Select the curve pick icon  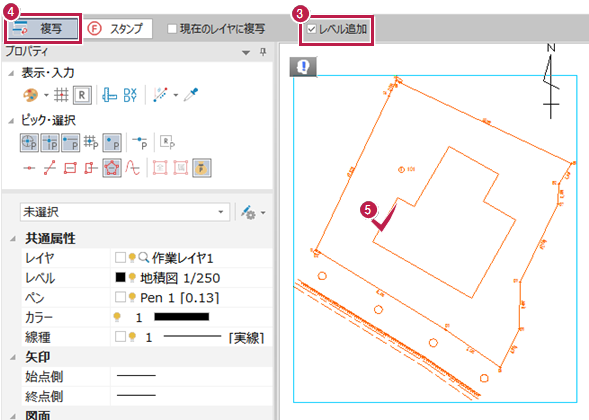pos(133,168)
